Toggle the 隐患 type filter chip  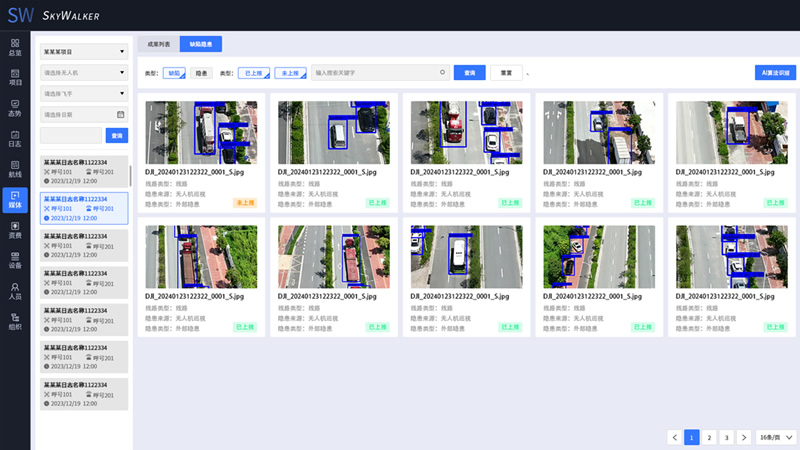click(202, 73)
